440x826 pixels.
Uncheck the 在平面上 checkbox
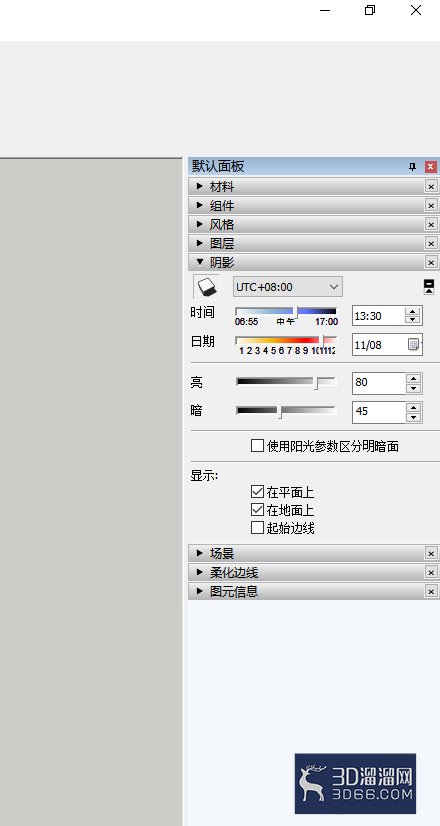[257, 492]
